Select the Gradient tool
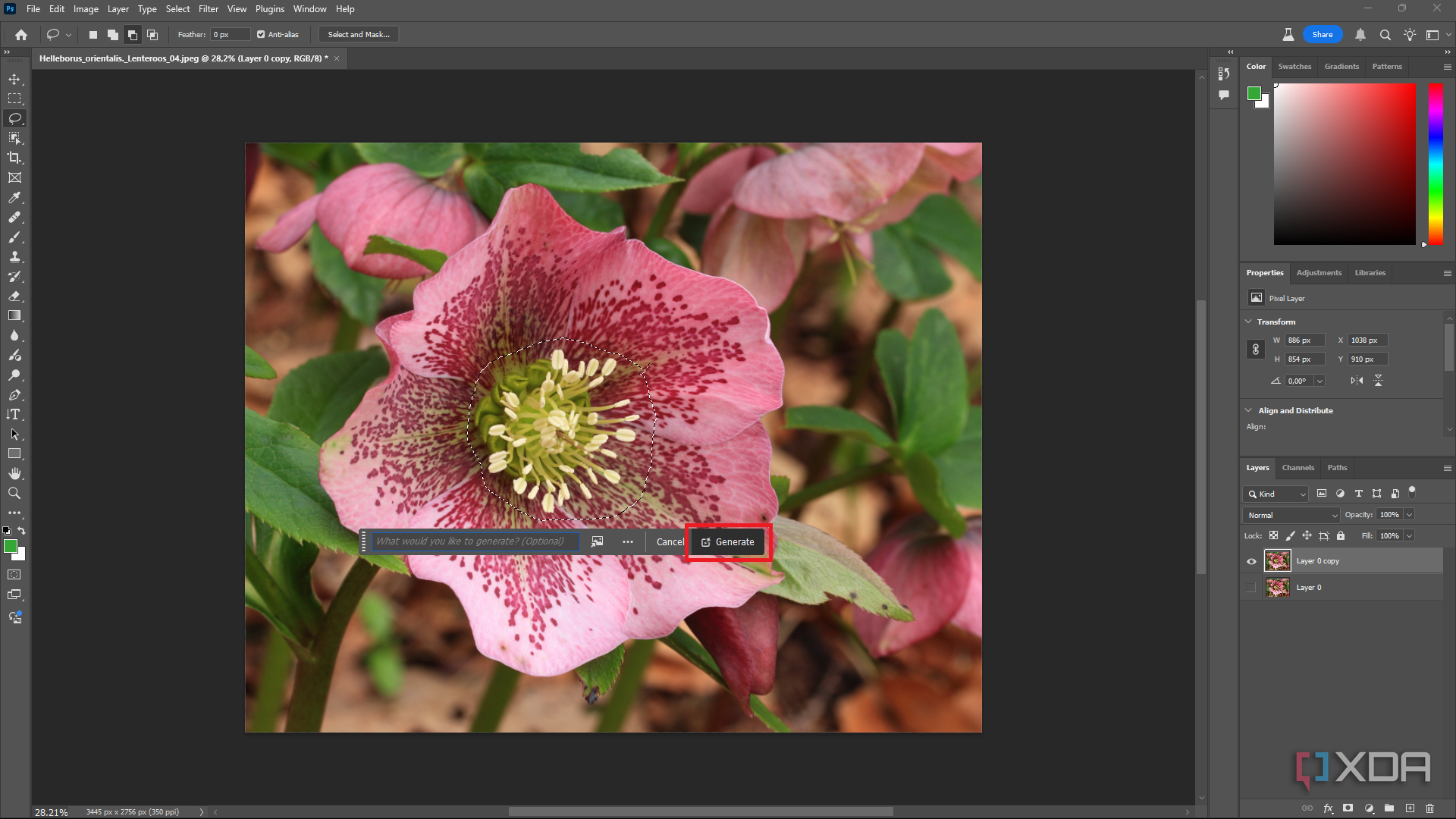Image resolution: width=1456 pixels, height=819 pixels. [x=14, y=315]
